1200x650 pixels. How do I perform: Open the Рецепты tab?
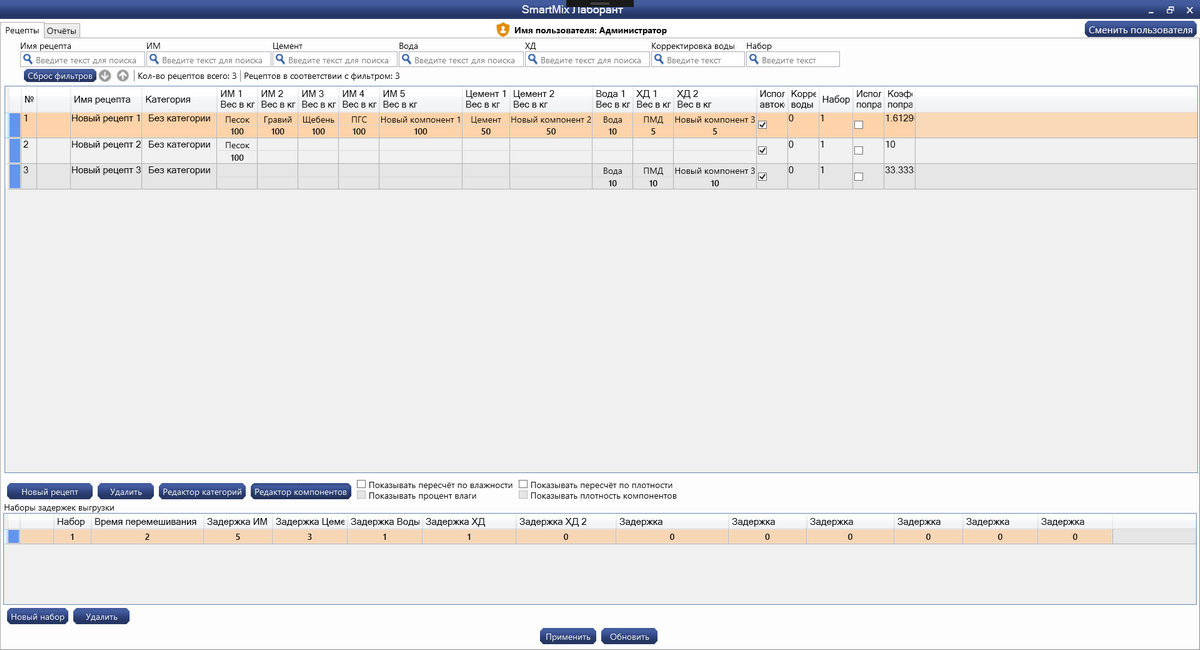[22, 30]
